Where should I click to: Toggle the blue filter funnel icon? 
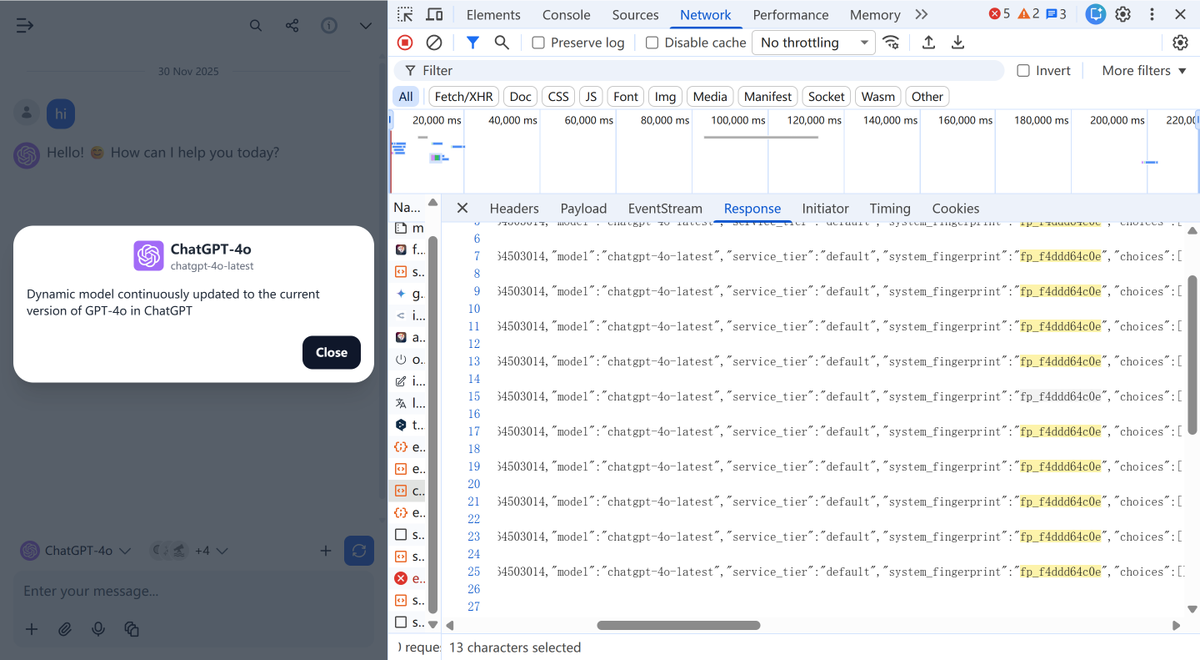tap(472, 42)
